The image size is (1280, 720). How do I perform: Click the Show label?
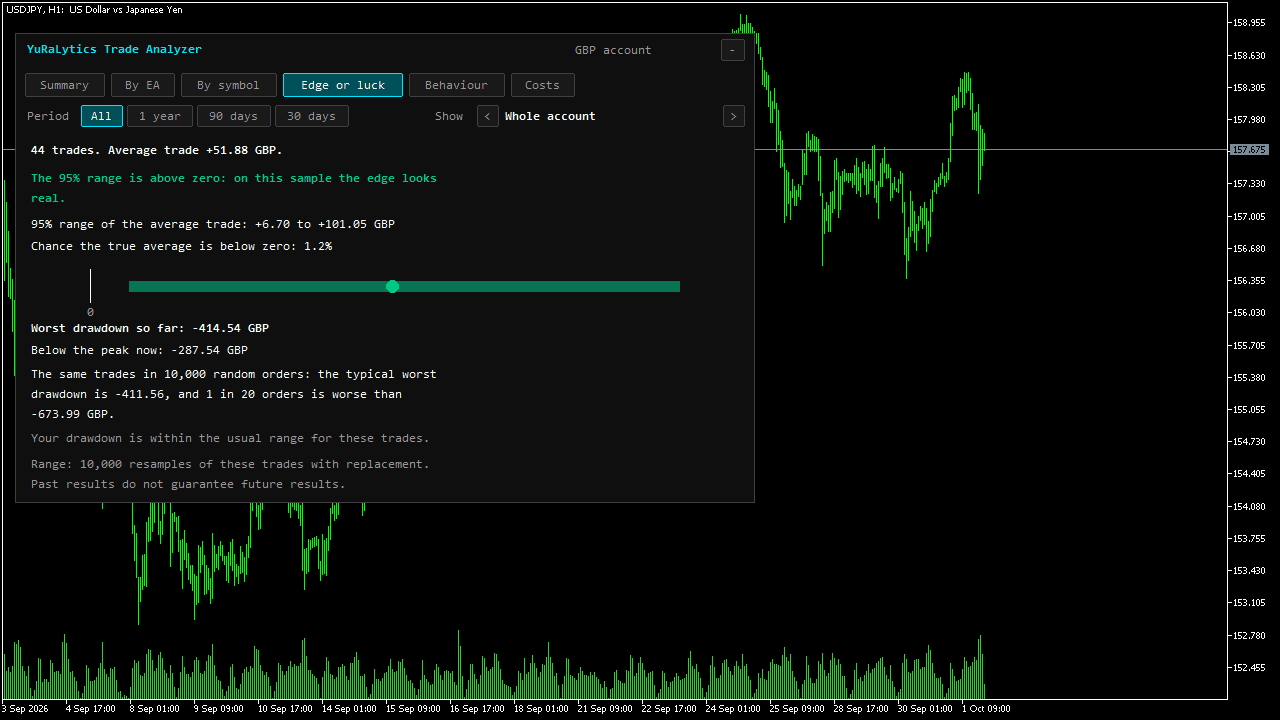tap(449, 116)
